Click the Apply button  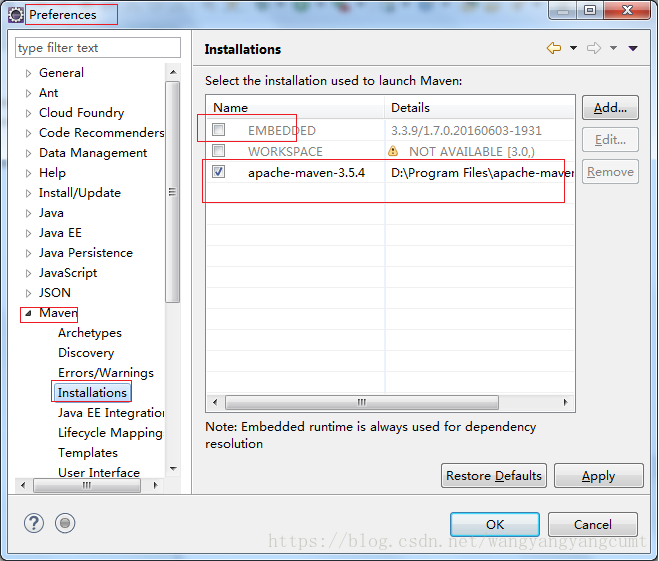(598, 476)
